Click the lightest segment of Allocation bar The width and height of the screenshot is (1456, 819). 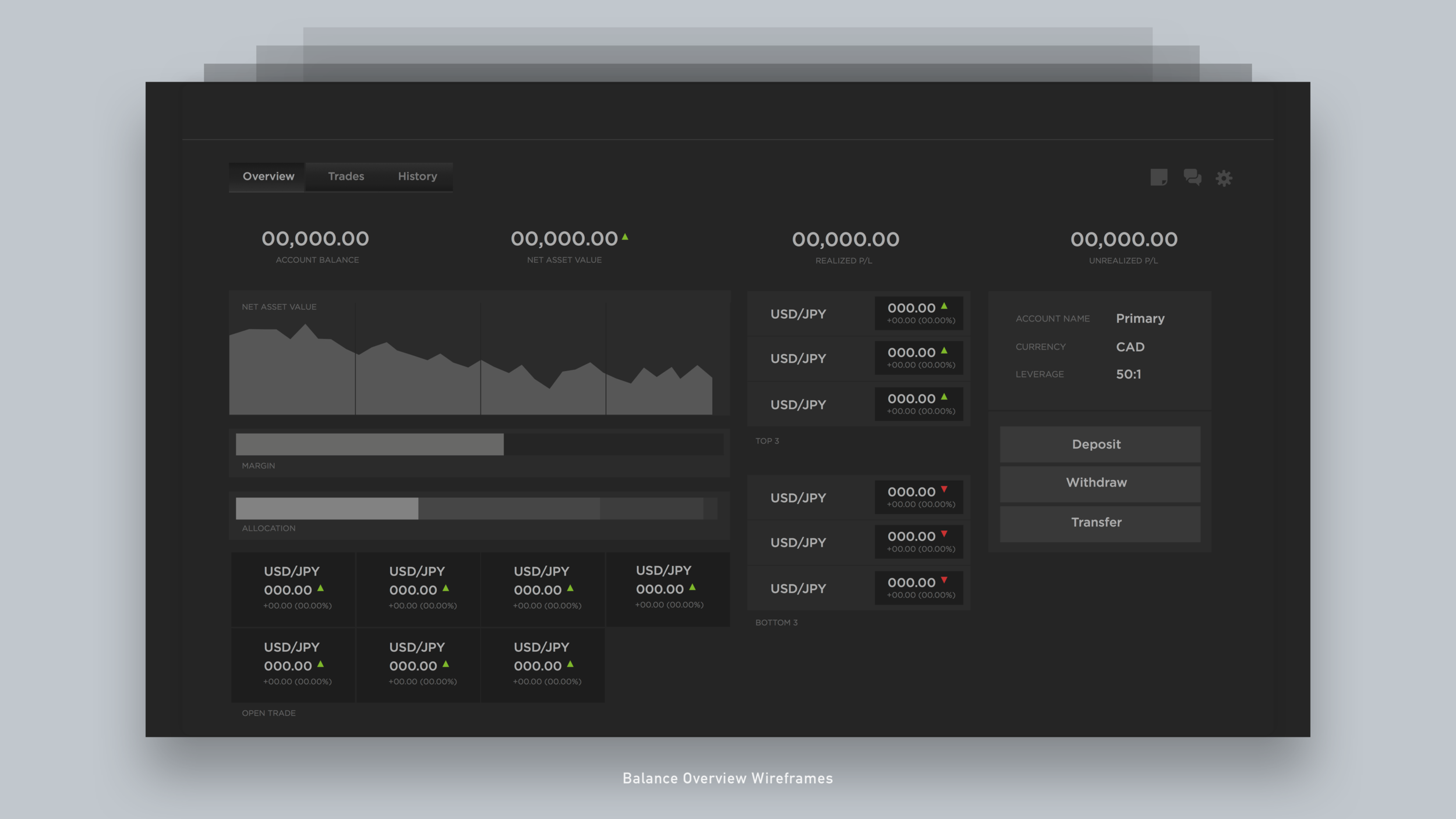(x=327, y=508)
